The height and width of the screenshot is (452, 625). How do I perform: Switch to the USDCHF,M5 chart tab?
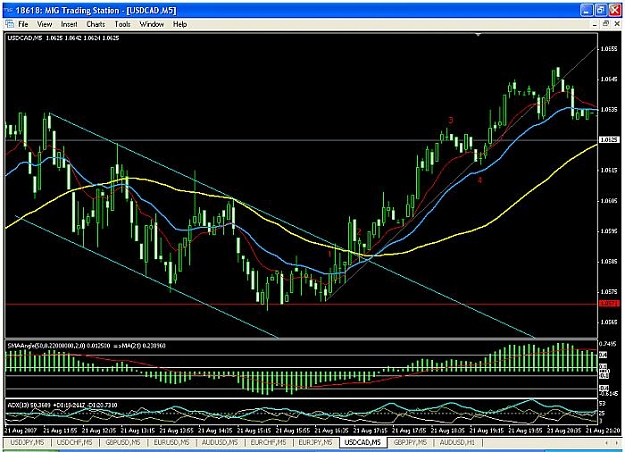point(74,442)
